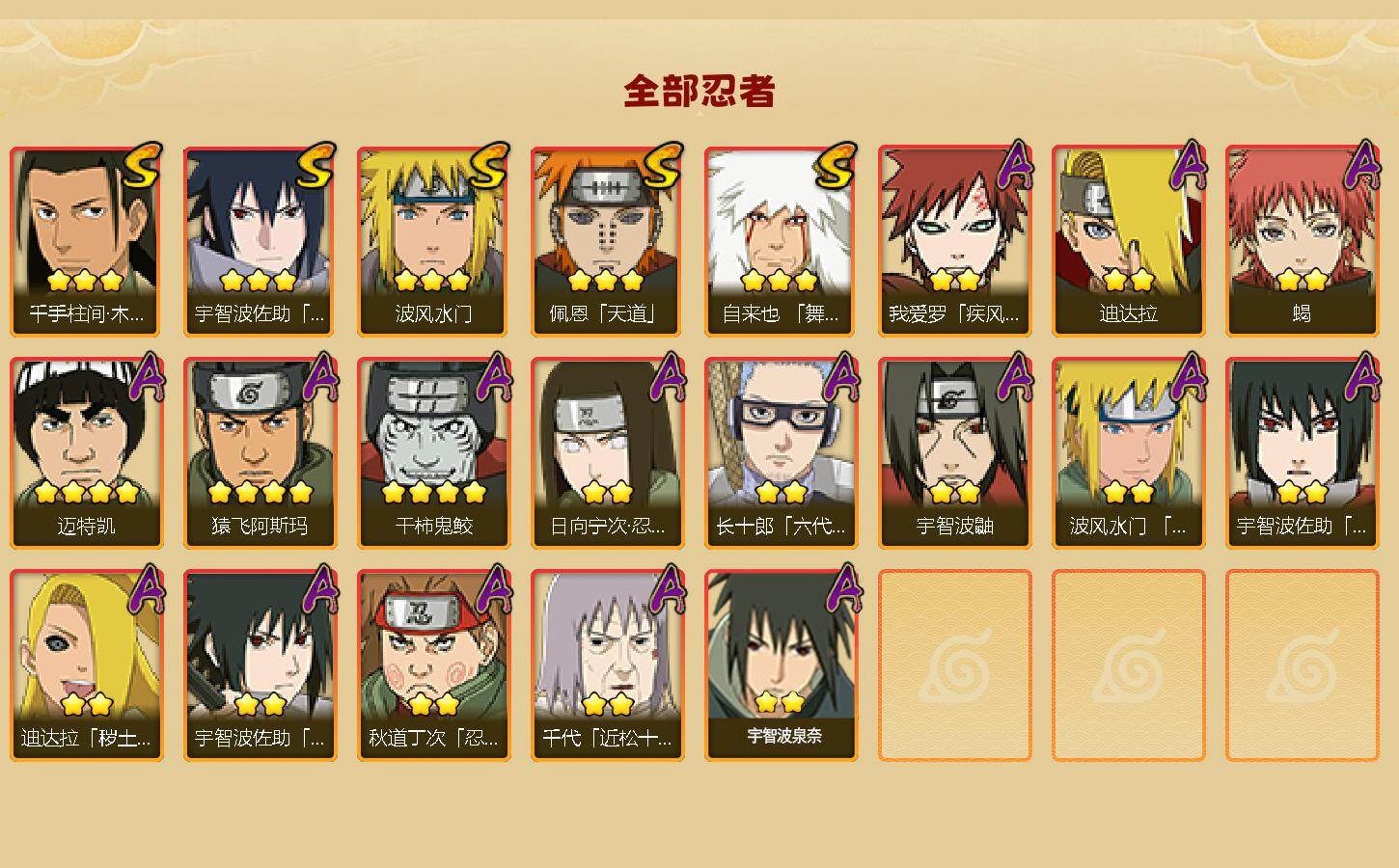Open the 猿飞阿斯玛 ninja card
The width and height of the screenshot is (1399, 868).
click(261, 453)
